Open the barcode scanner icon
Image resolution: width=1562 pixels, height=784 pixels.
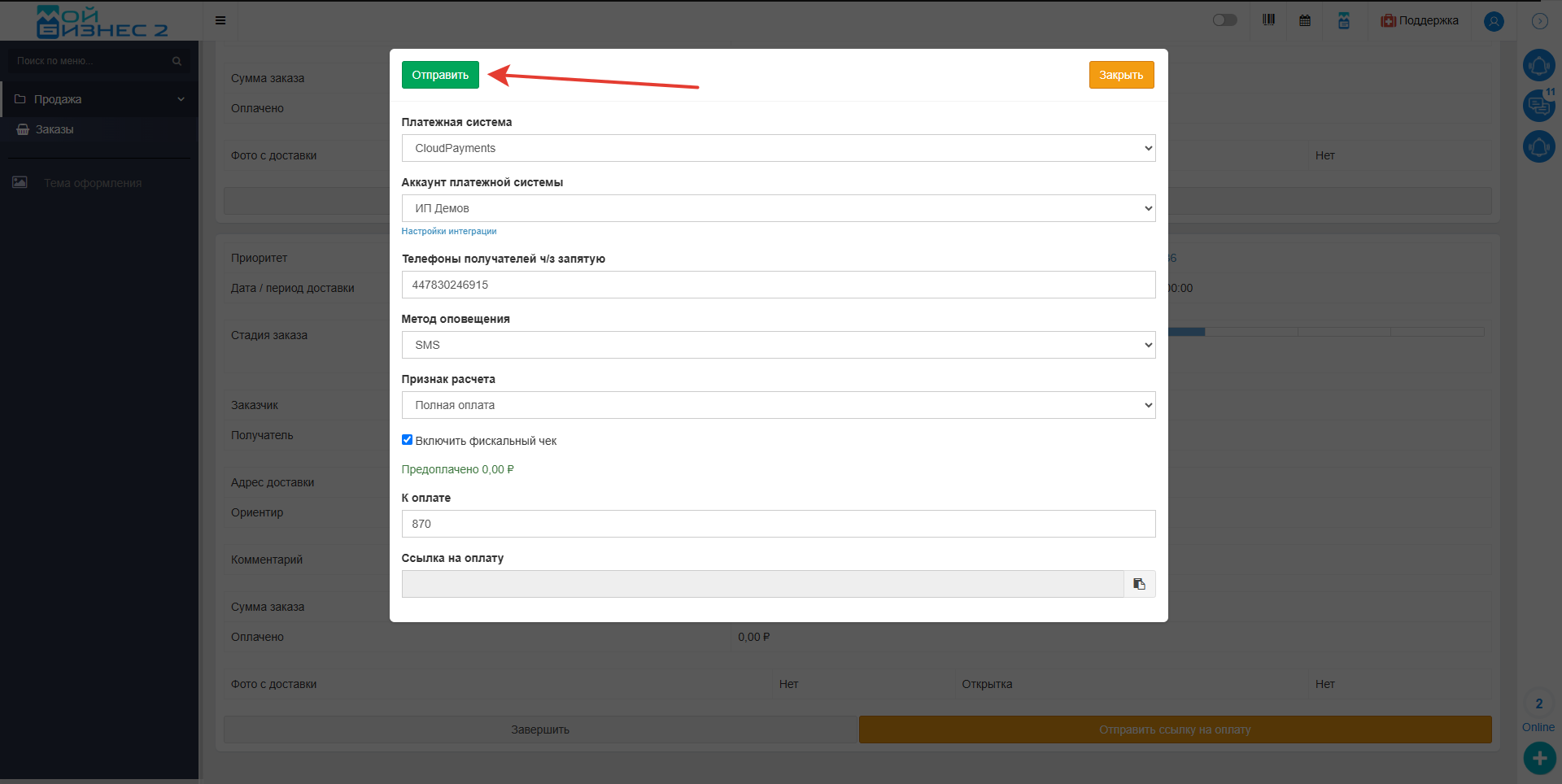pyautogui.click(x=1268, y=20)
